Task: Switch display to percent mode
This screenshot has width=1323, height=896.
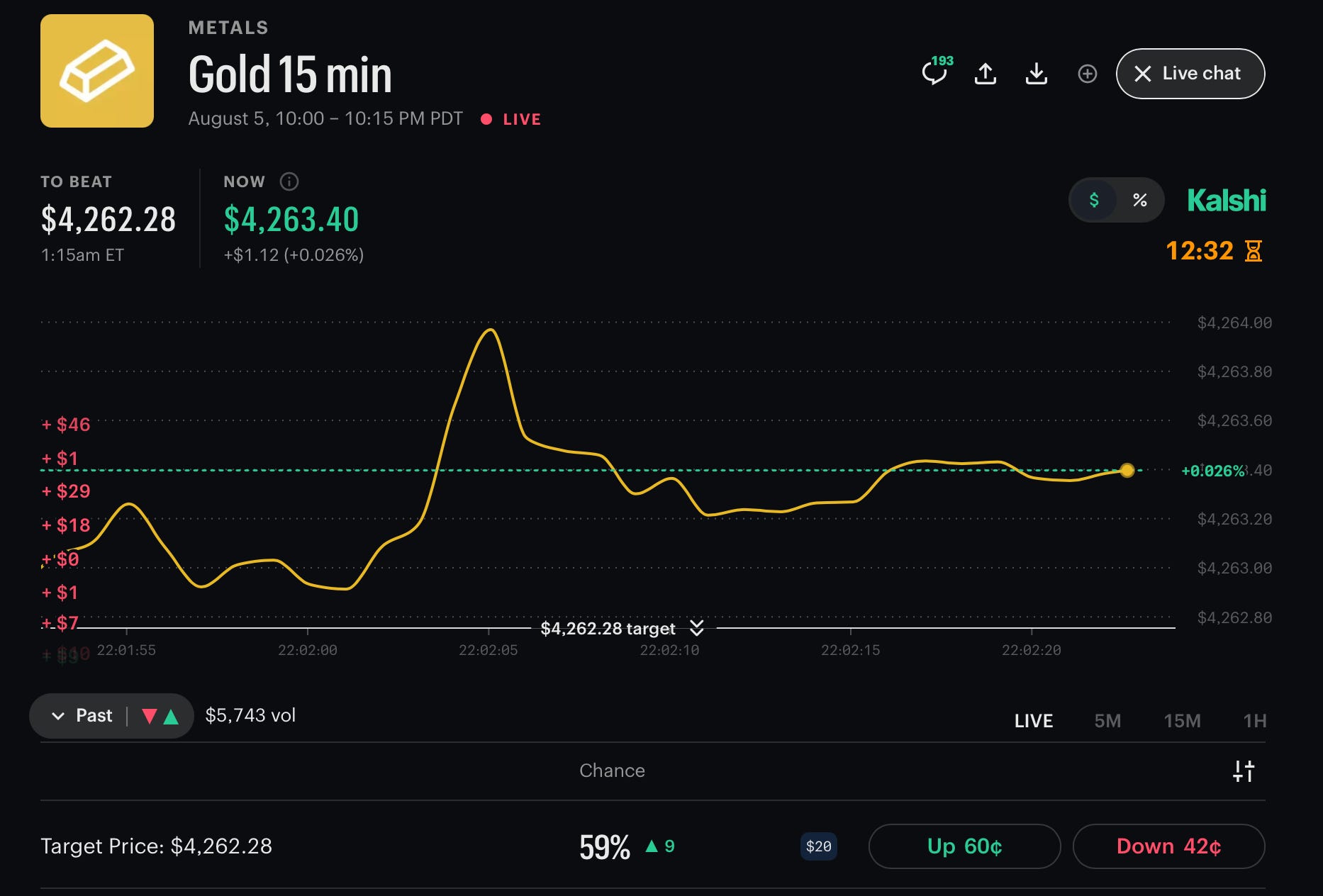Action: pyautogui.click(x=1139, y=200)
